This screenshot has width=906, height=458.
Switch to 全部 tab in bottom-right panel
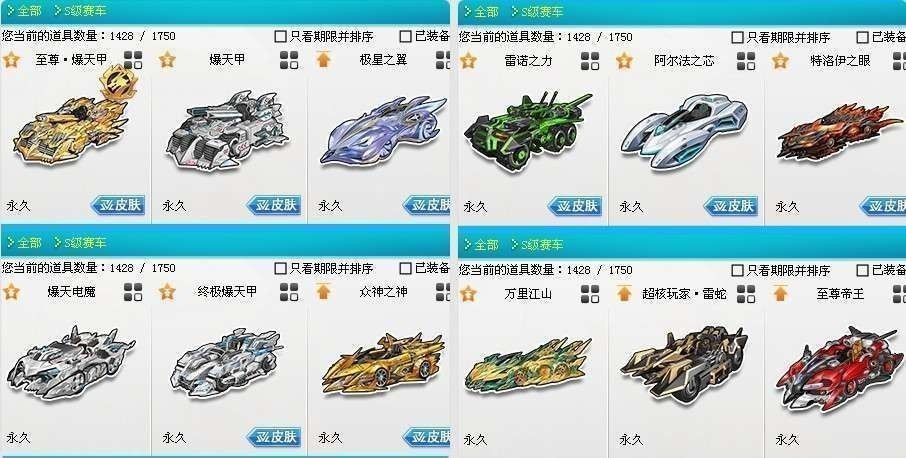tap(481, 244)
